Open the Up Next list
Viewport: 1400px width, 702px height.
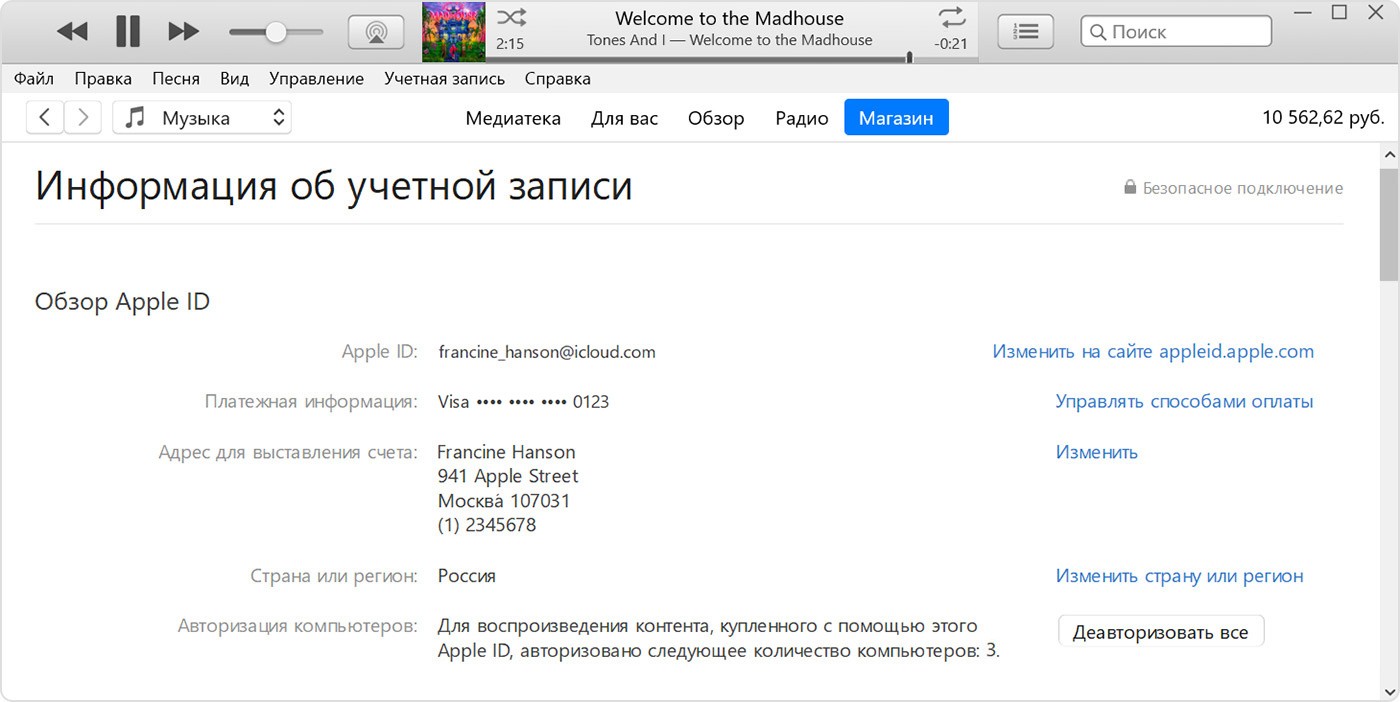click(x=1025, y=32)
